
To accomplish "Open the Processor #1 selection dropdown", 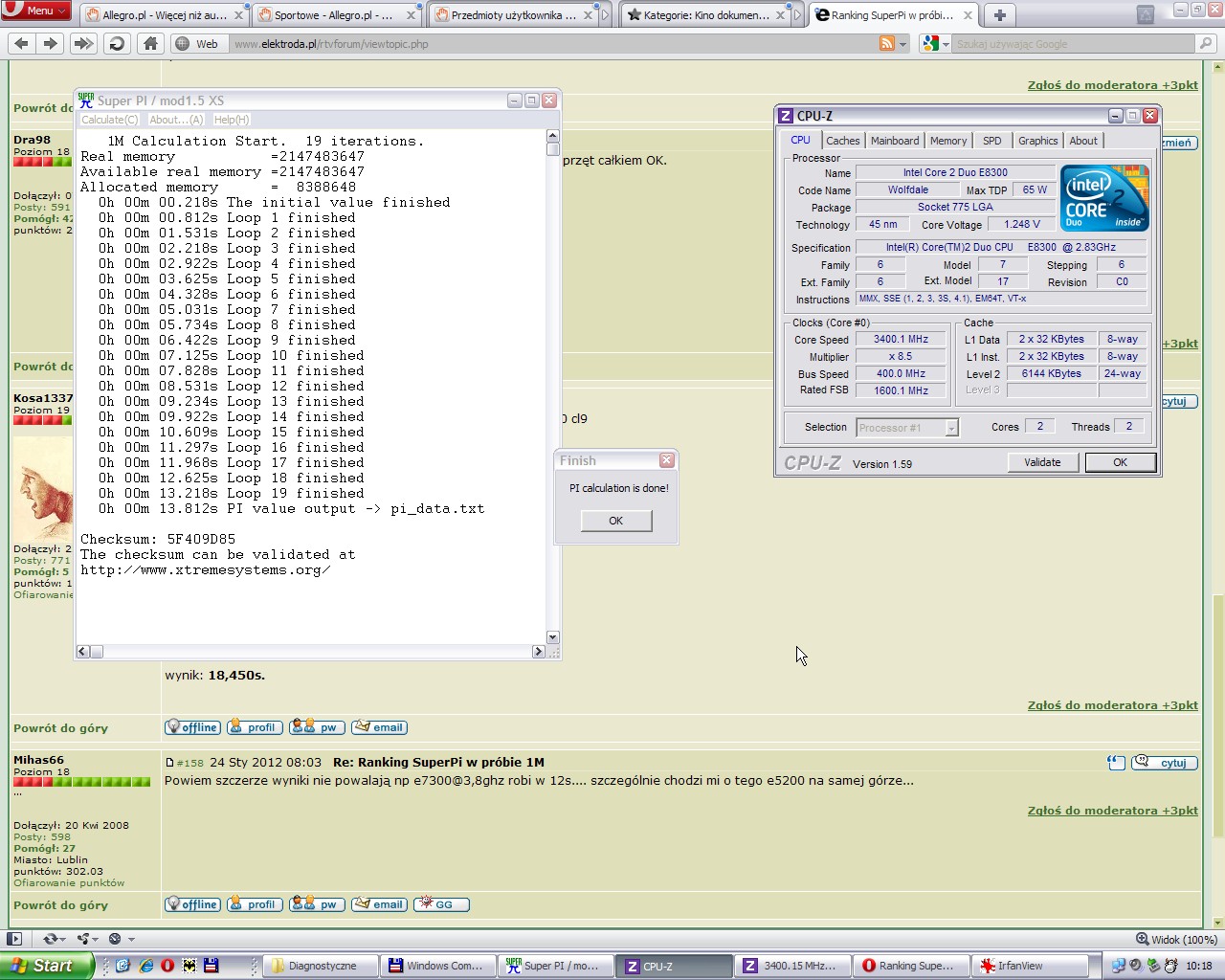I will (x=906, y=428).
